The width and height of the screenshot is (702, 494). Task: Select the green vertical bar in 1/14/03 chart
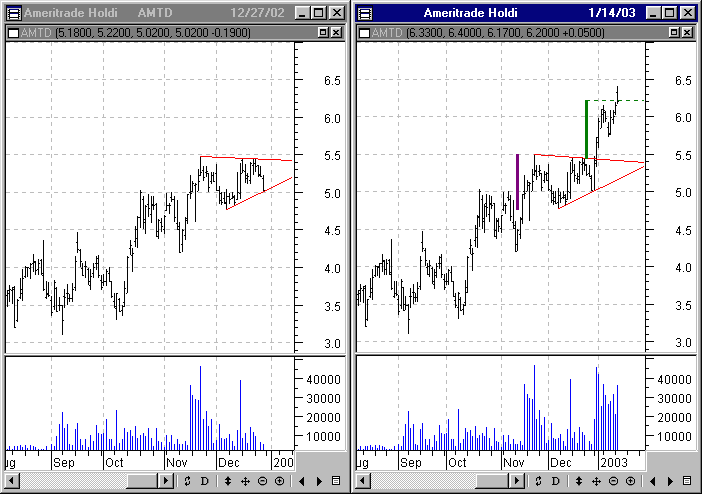[586, 129]
